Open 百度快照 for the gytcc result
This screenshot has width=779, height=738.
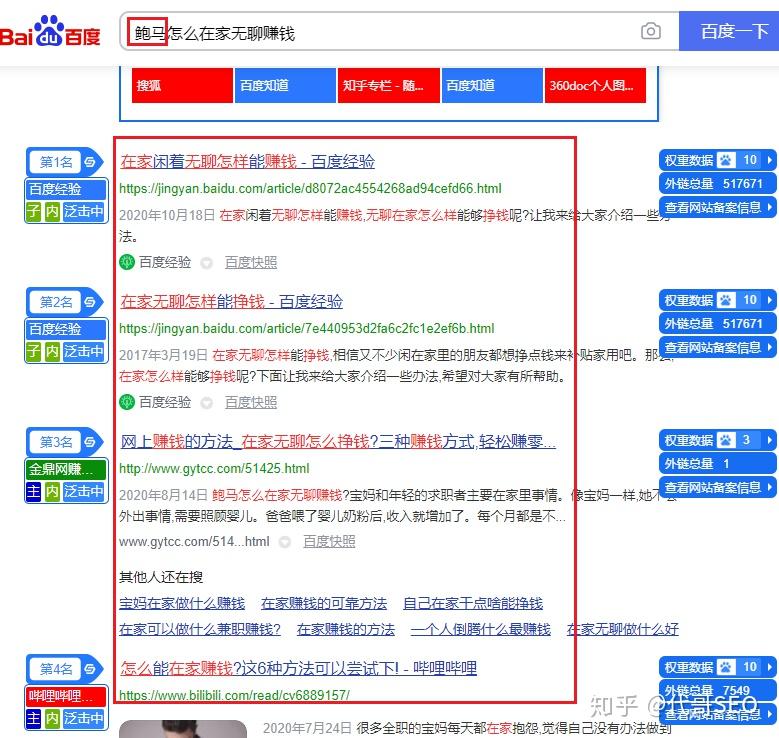point(329,541)
